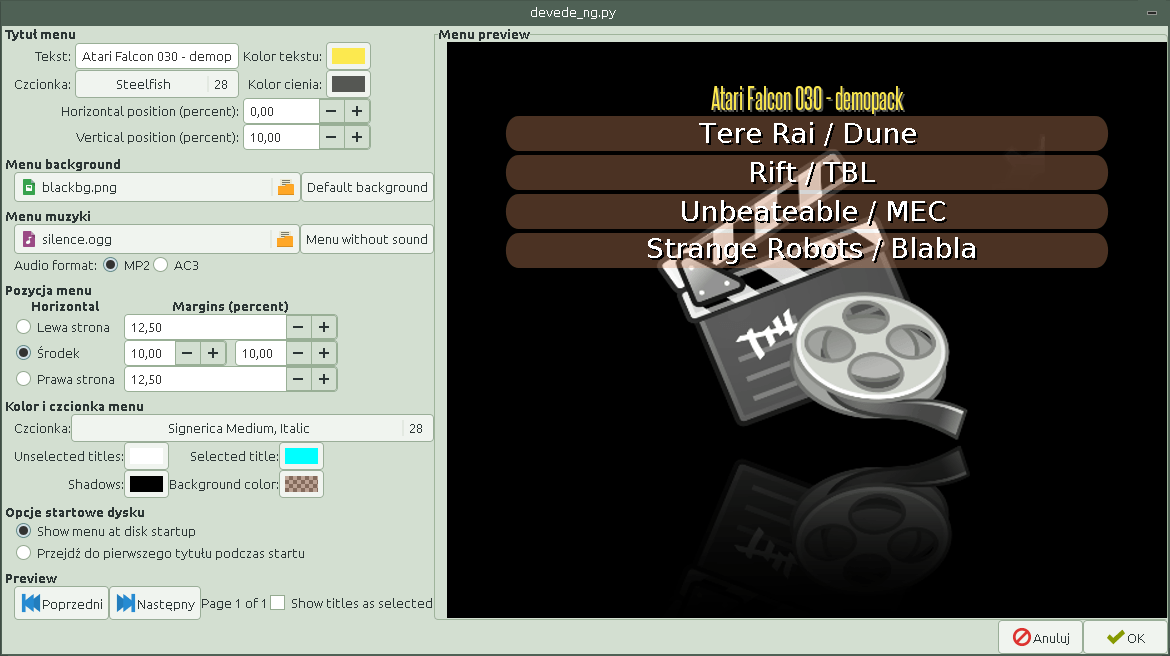1170x656 pixels.
Task: Pick gray Kolor cienia swatch
Action: [x=348, y=84]
